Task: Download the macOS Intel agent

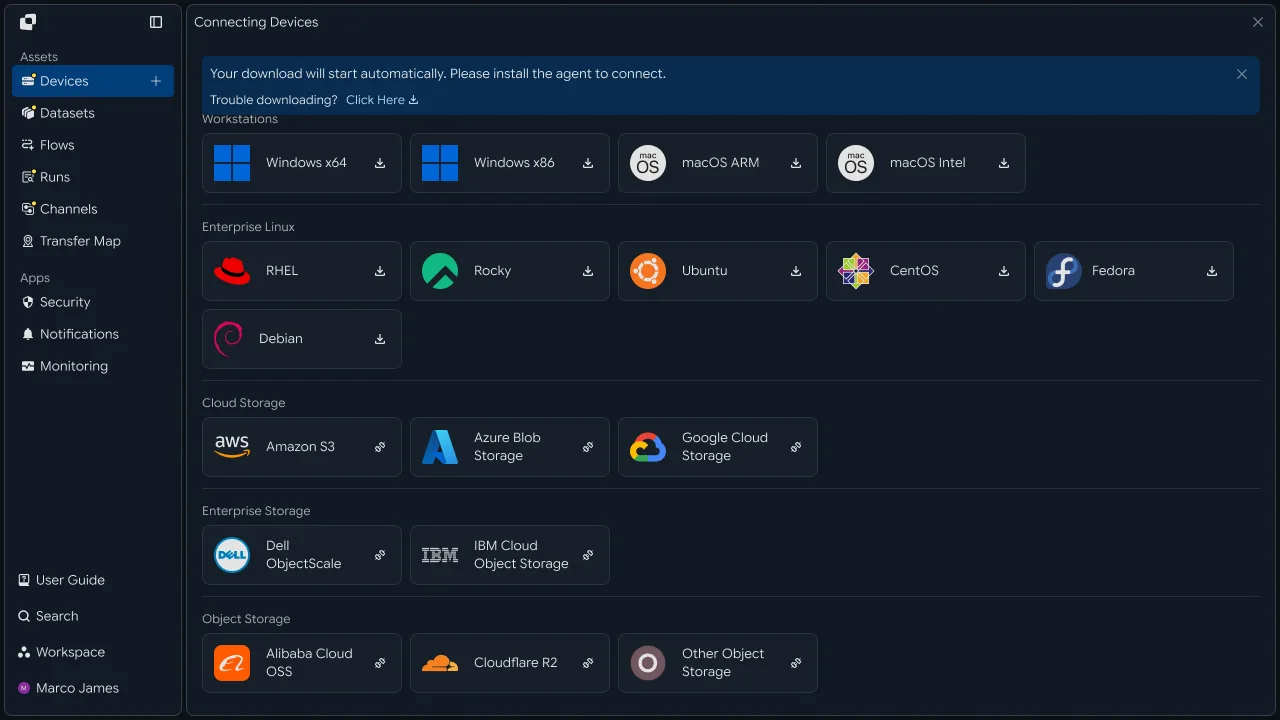Action: 1004,163
